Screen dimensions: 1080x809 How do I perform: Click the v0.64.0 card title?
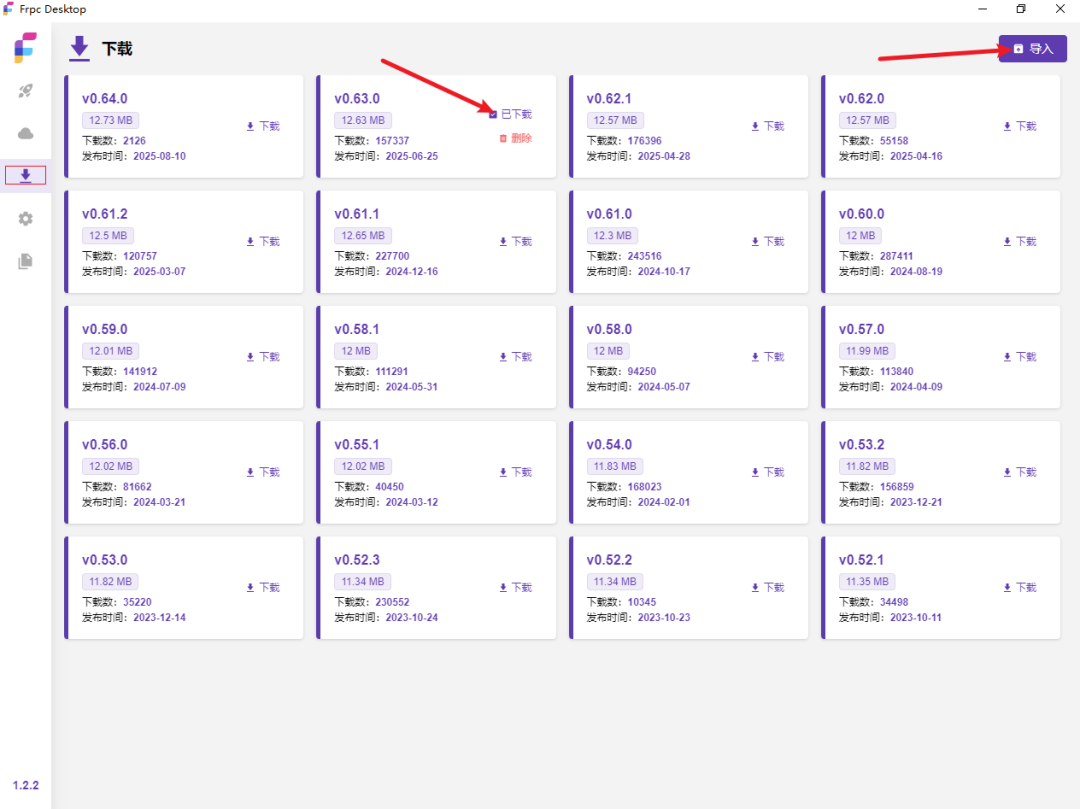pos(105,98)
